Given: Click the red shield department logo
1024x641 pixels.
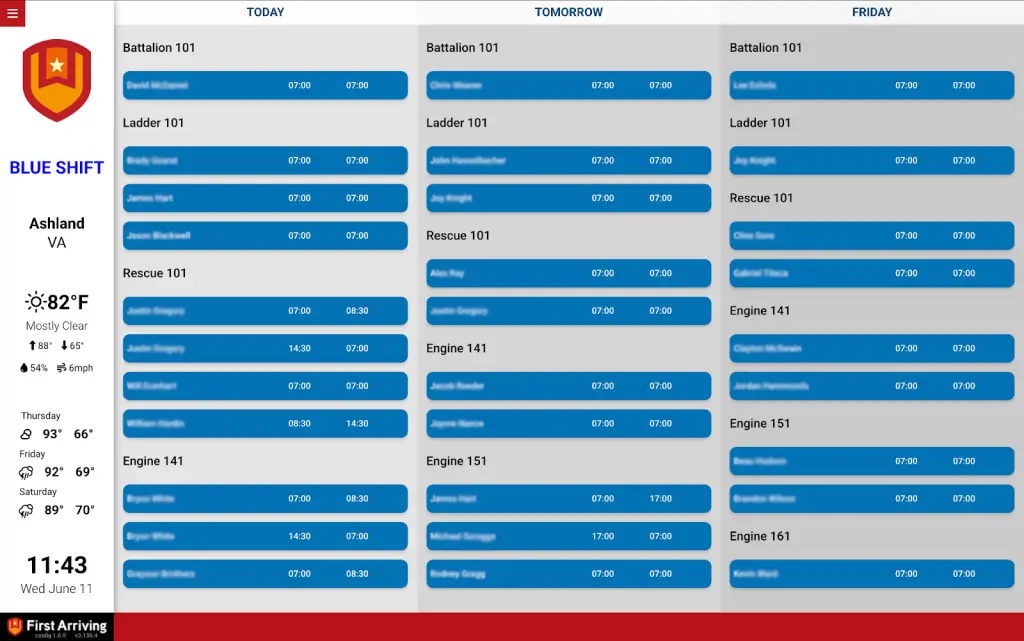Looking at the screenshot, I should (57, 80).
